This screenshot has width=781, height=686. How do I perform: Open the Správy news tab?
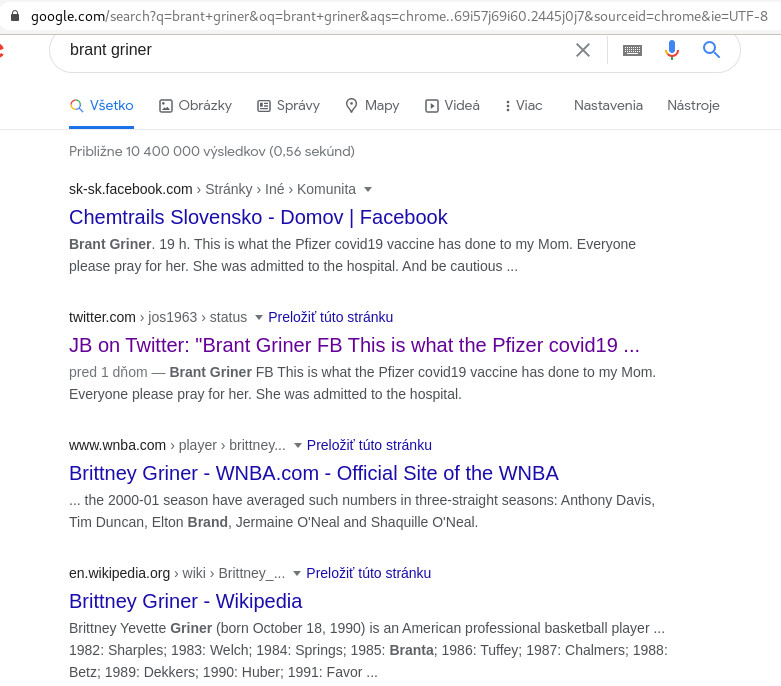(x=288, y=105)
